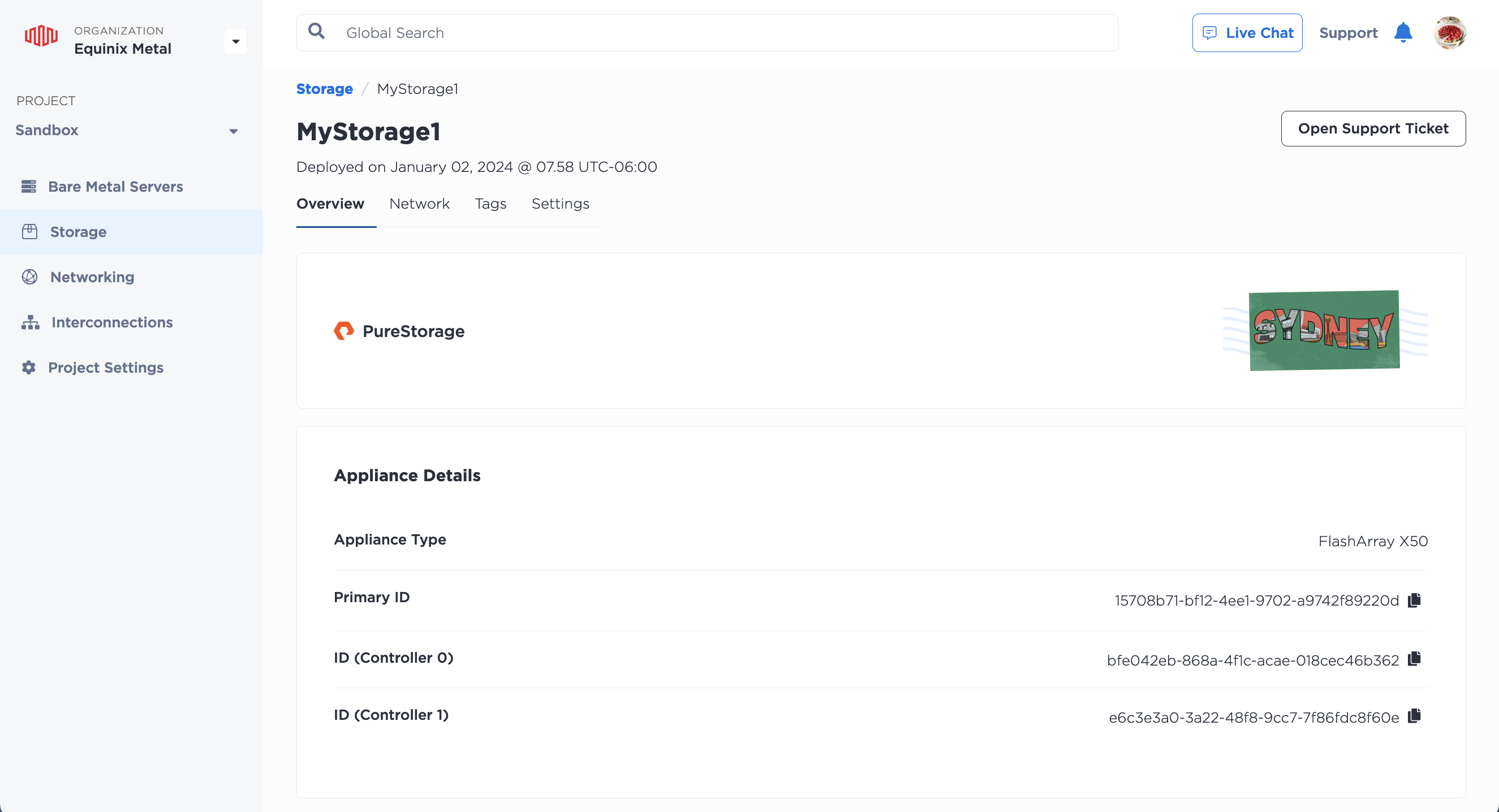The width and height of the screenshot is (1499, 812).
Task: Select ID bfe042eb-868a-4f1c-acae-018cec46b362
Action: (x=1253, y=660)
